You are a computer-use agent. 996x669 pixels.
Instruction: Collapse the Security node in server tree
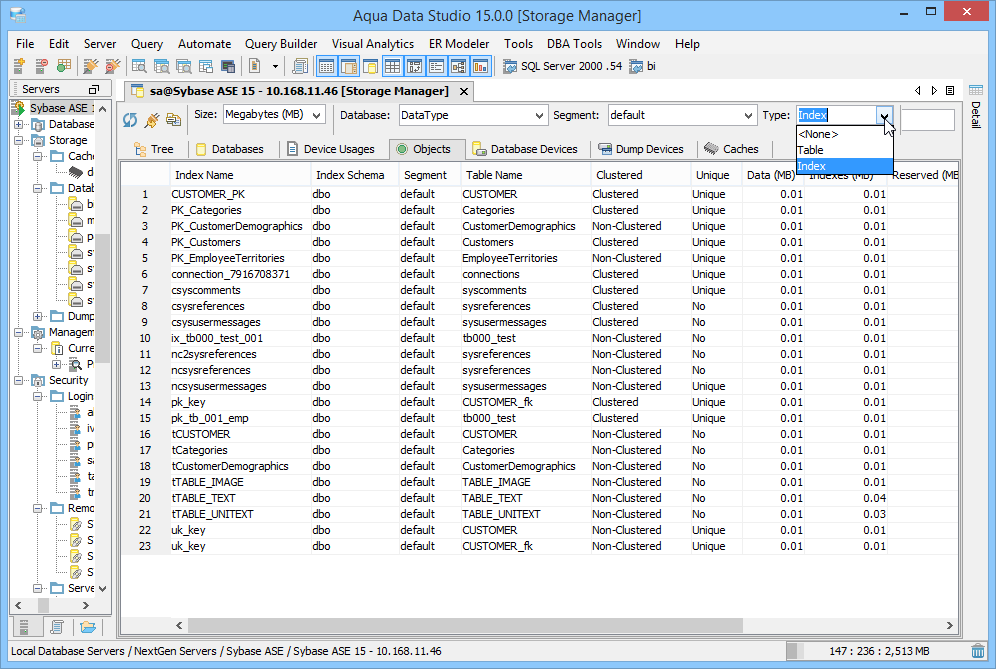19,380
